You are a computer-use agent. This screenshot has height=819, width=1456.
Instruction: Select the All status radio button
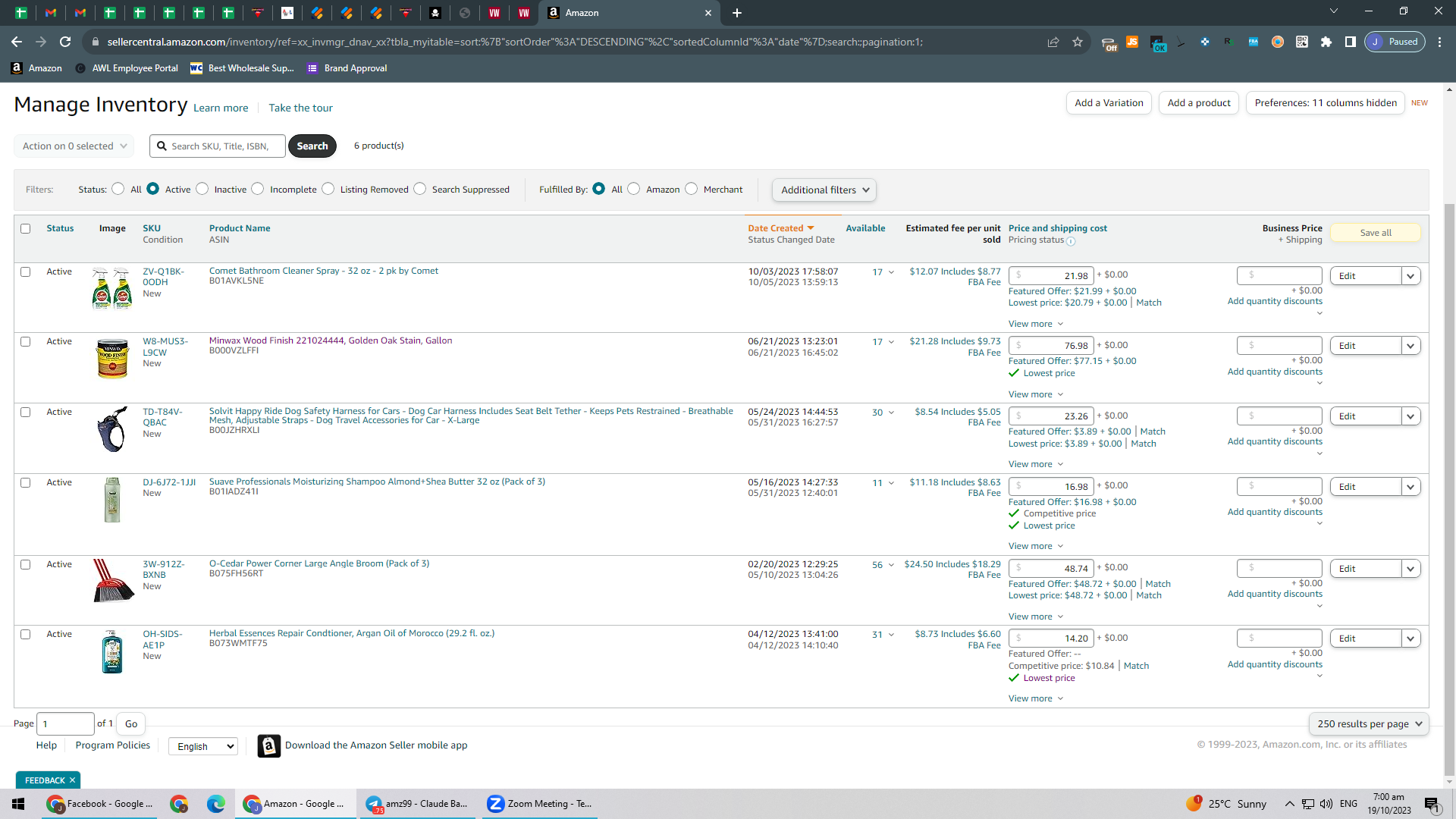pos(118,189)
